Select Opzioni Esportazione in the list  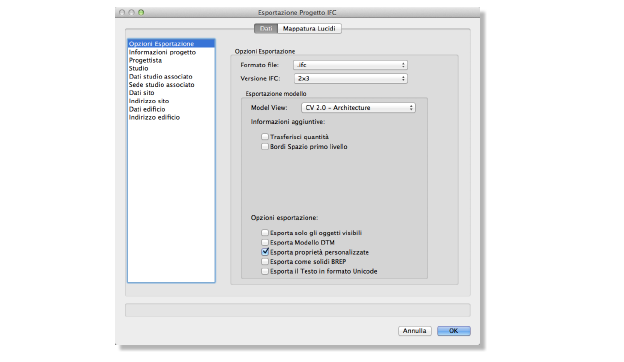171,44
